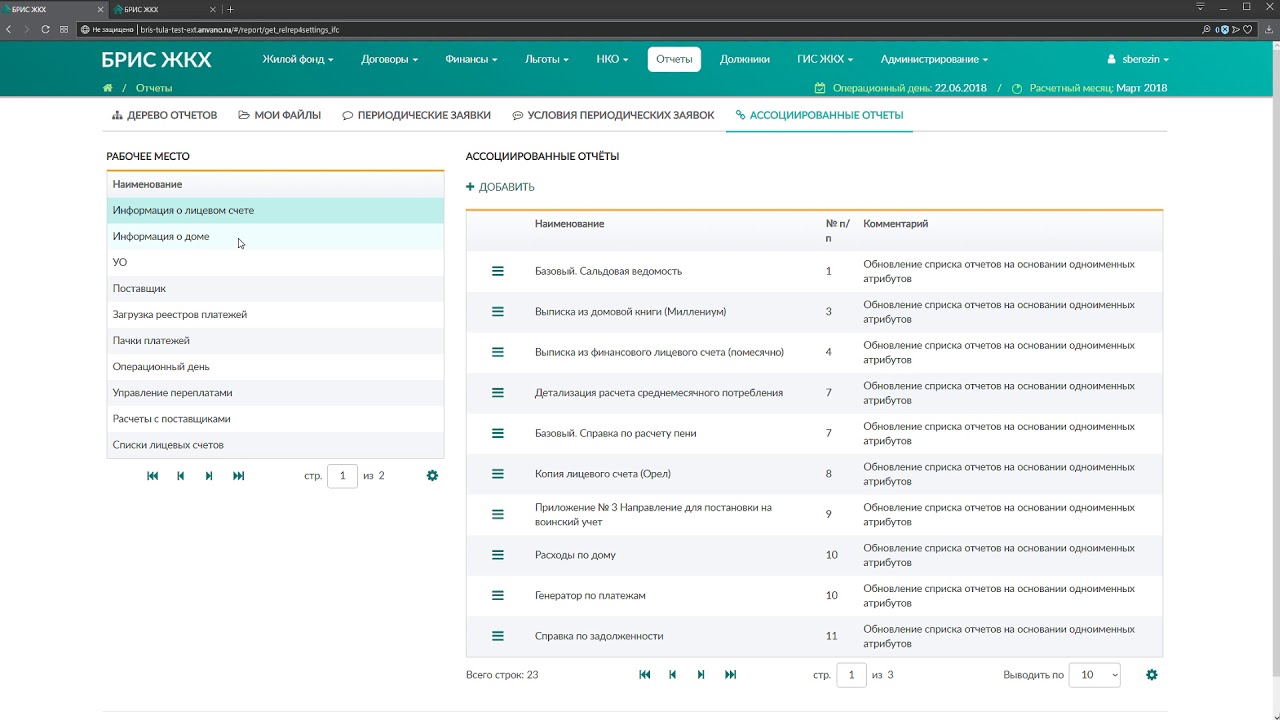Go to previous page of Рабочее место list
1280x720 pixels.
click(181, 476)
